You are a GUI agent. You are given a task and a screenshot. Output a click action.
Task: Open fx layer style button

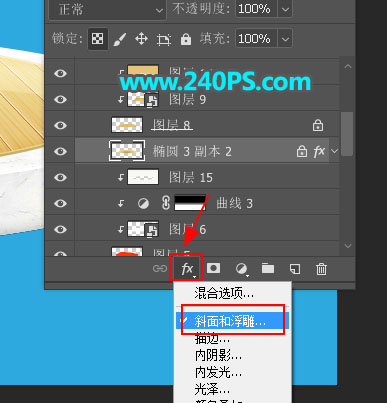[187, 268]
